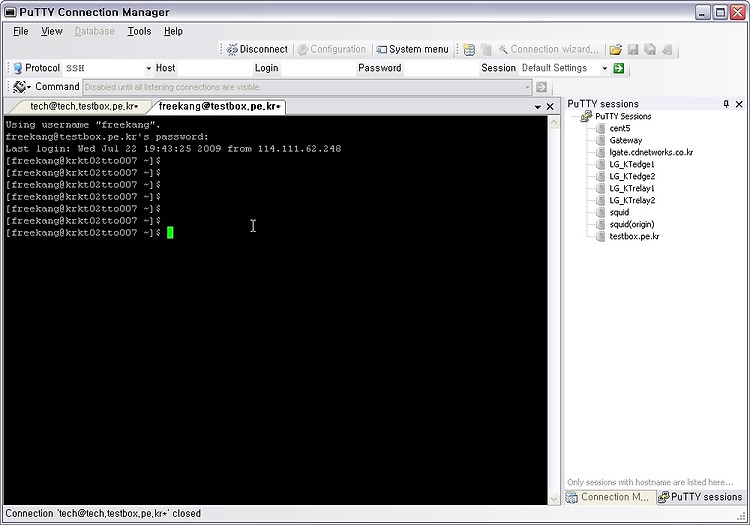Click the Gateway session icon
The height and width of the screenshot is (525, 750).
(600, 140)
